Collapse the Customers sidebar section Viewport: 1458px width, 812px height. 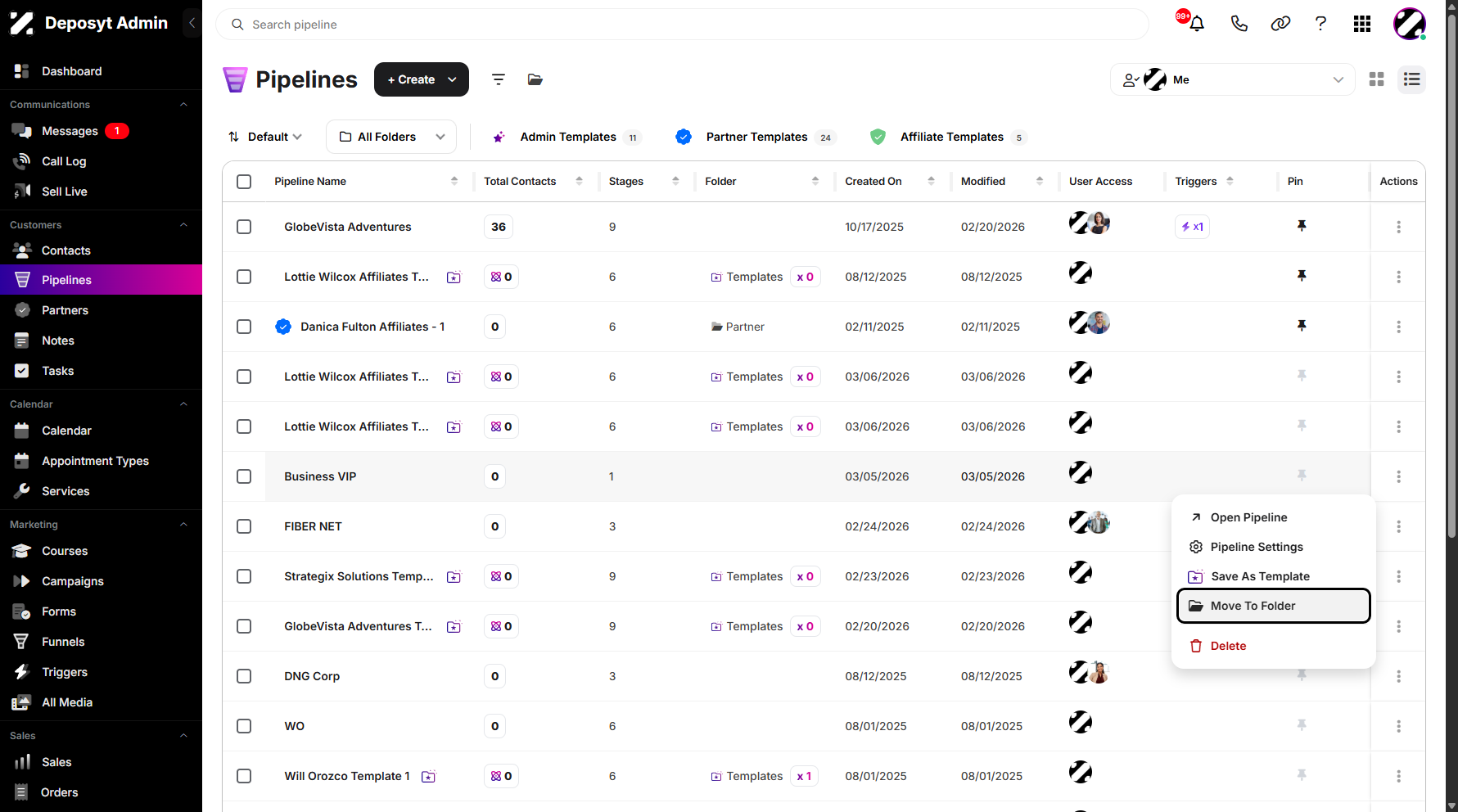pos(183,225)
